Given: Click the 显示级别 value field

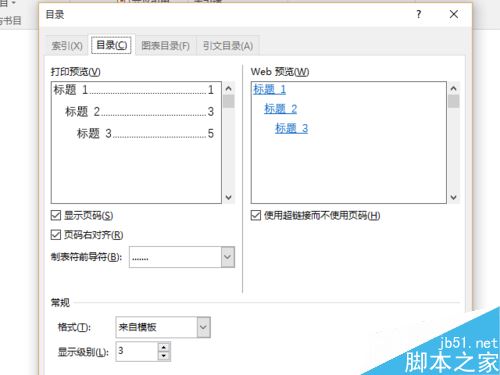Looking at the screenshot, I should tap(137, 351).
